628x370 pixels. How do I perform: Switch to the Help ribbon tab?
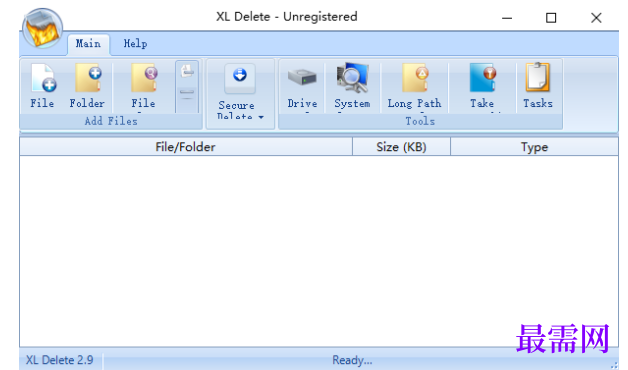click(x=135, y=44)
